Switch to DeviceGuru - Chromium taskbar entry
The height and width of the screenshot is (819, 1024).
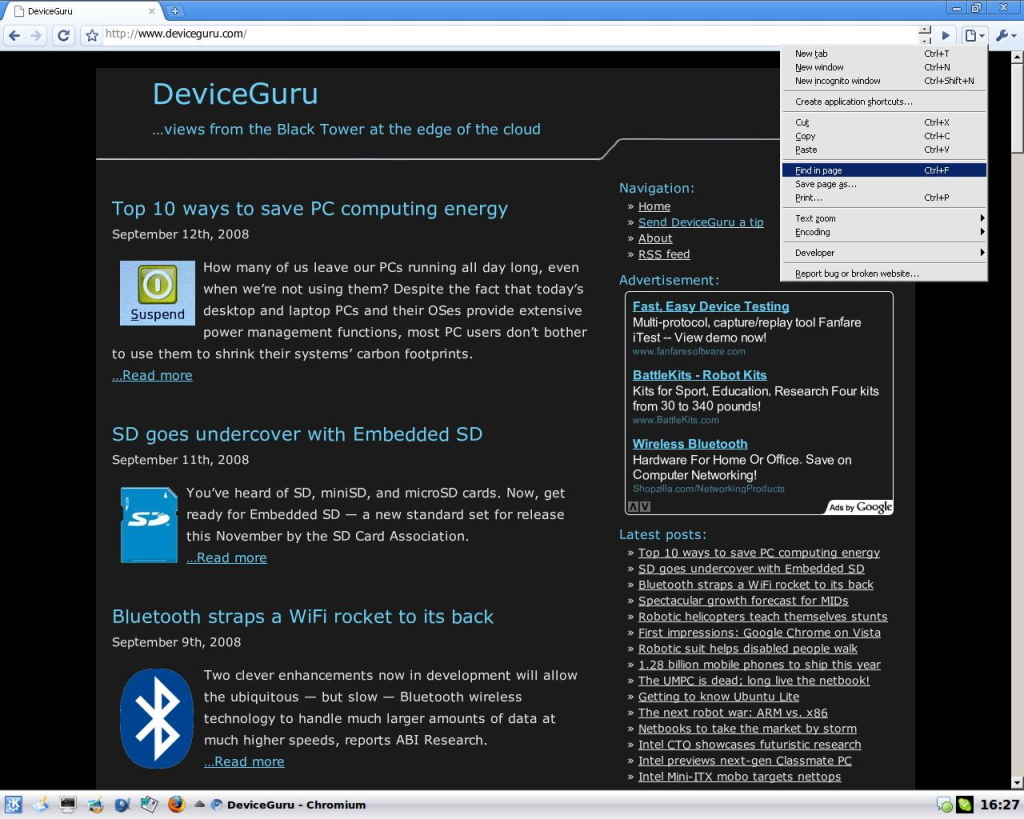pos(288,805)
